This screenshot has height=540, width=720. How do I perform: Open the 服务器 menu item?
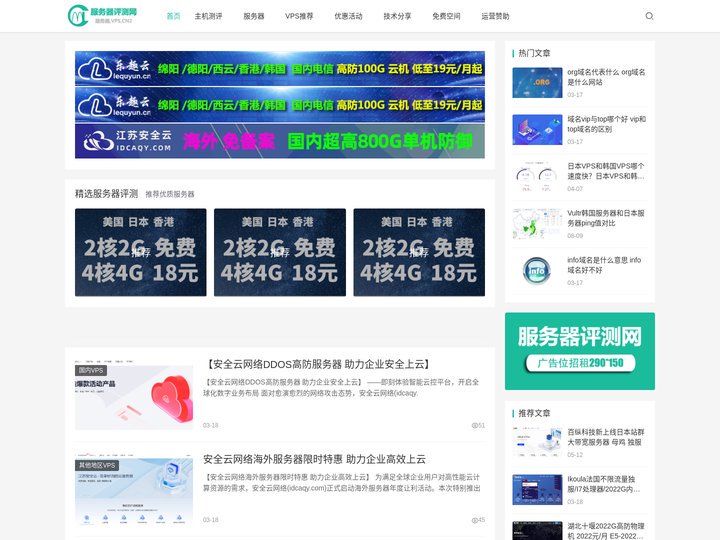coord(253,16)
